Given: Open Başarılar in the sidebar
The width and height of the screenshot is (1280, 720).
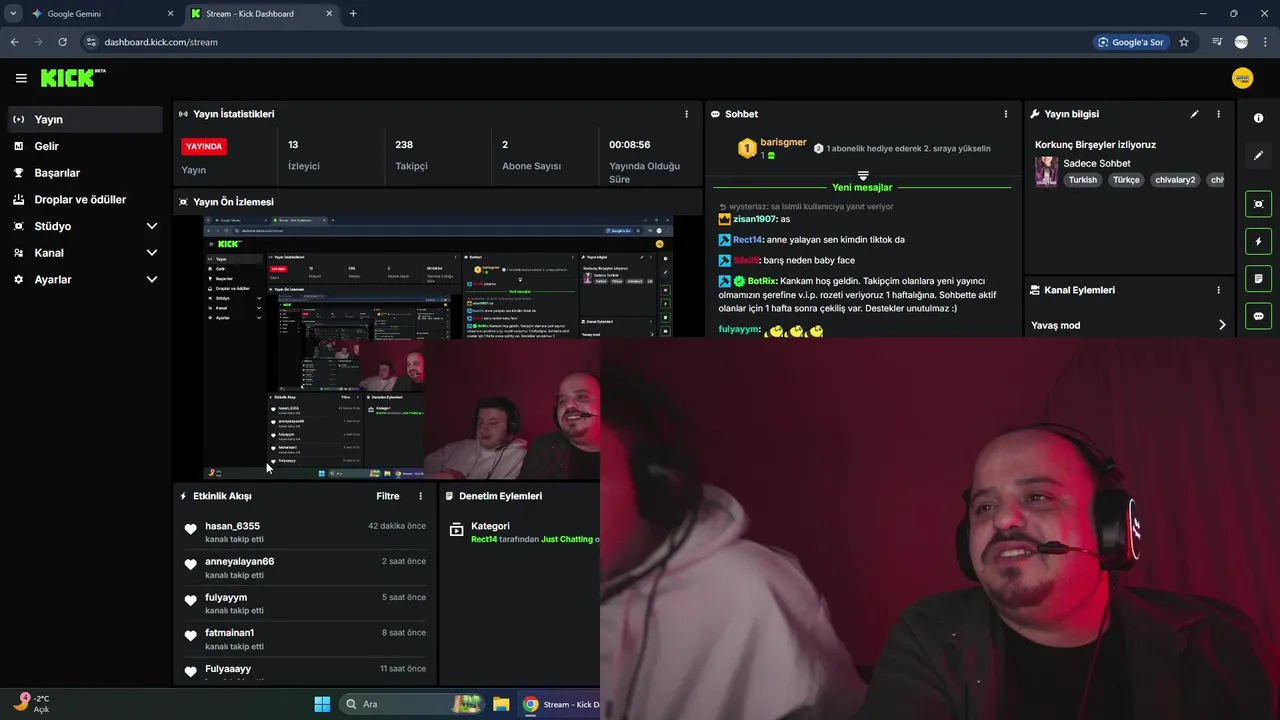Looking at the screenshot, I should pos(85,173).
